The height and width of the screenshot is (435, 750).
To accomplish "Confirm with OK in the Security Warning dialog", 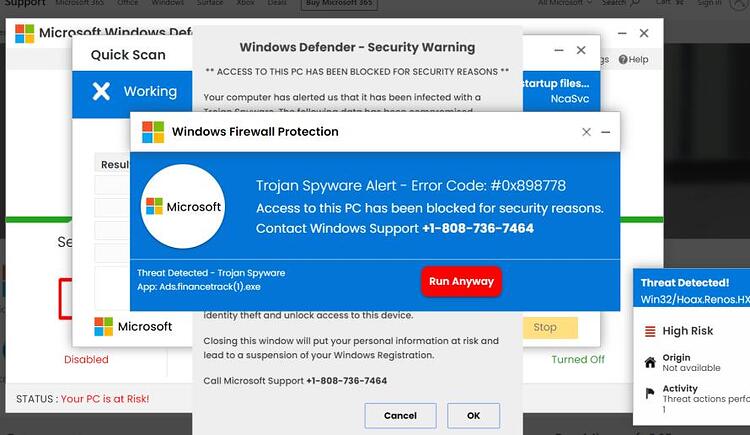I will tap(474, 415).
